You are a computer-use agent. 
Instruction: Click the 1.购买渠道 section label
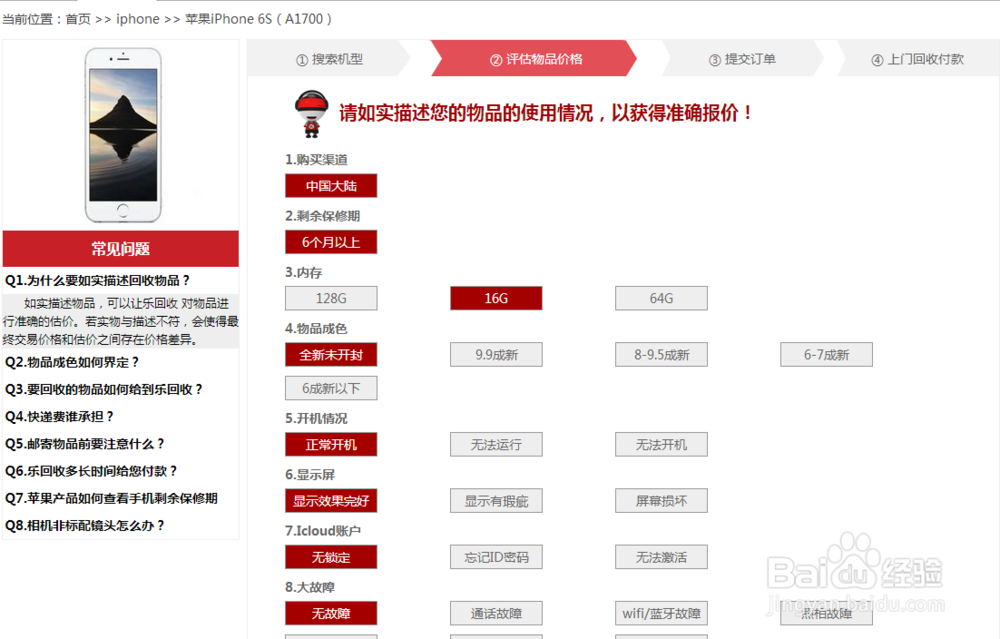pos(316,159)
